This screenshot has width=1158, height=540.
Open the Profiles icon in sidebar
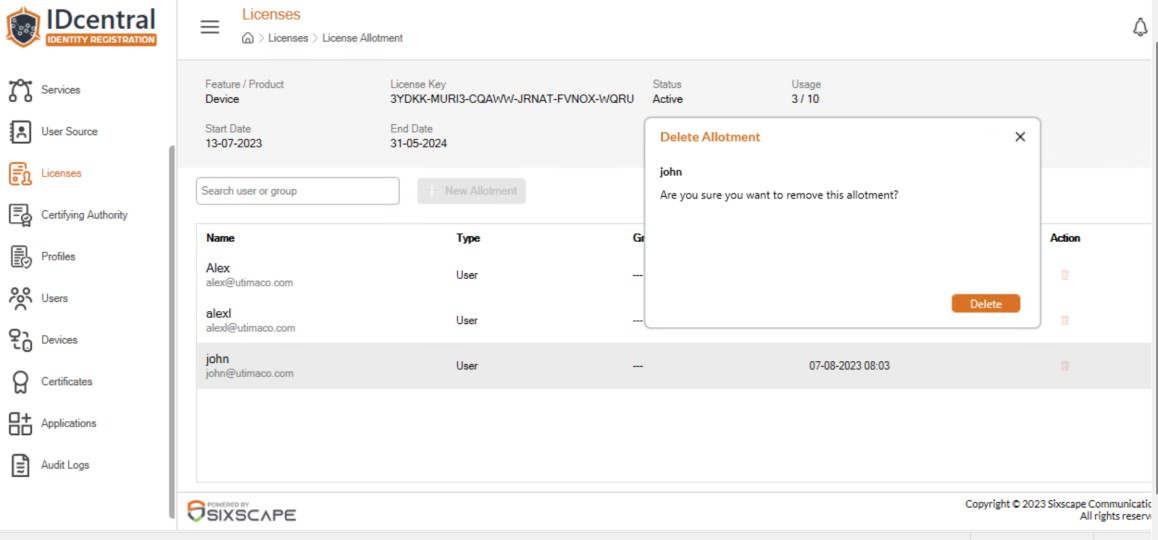pos(20,256)
